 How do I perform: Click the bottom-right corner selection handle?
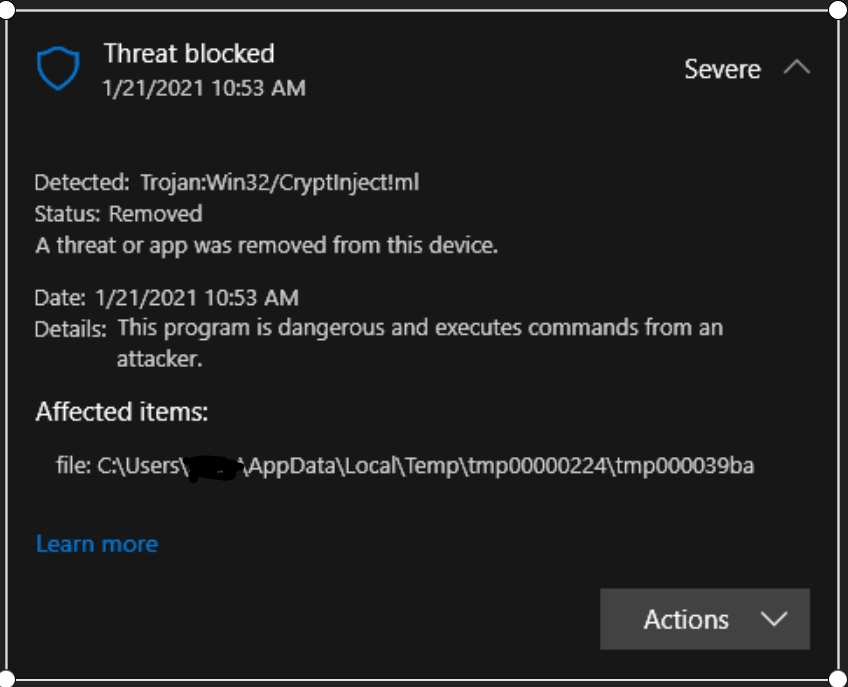838,678
